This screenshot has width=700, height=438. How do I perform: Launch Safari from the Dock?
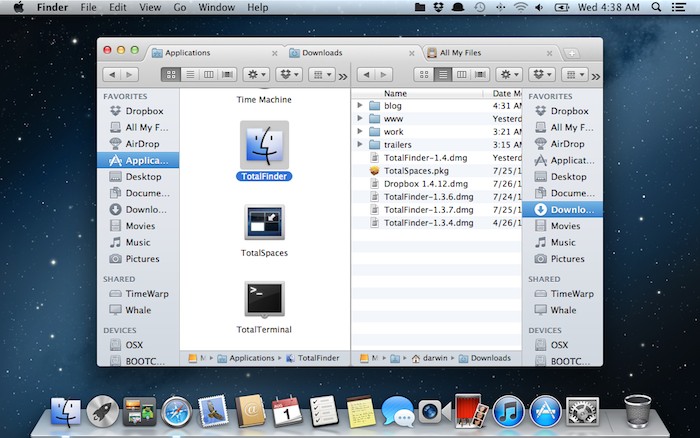coord(177,410)
